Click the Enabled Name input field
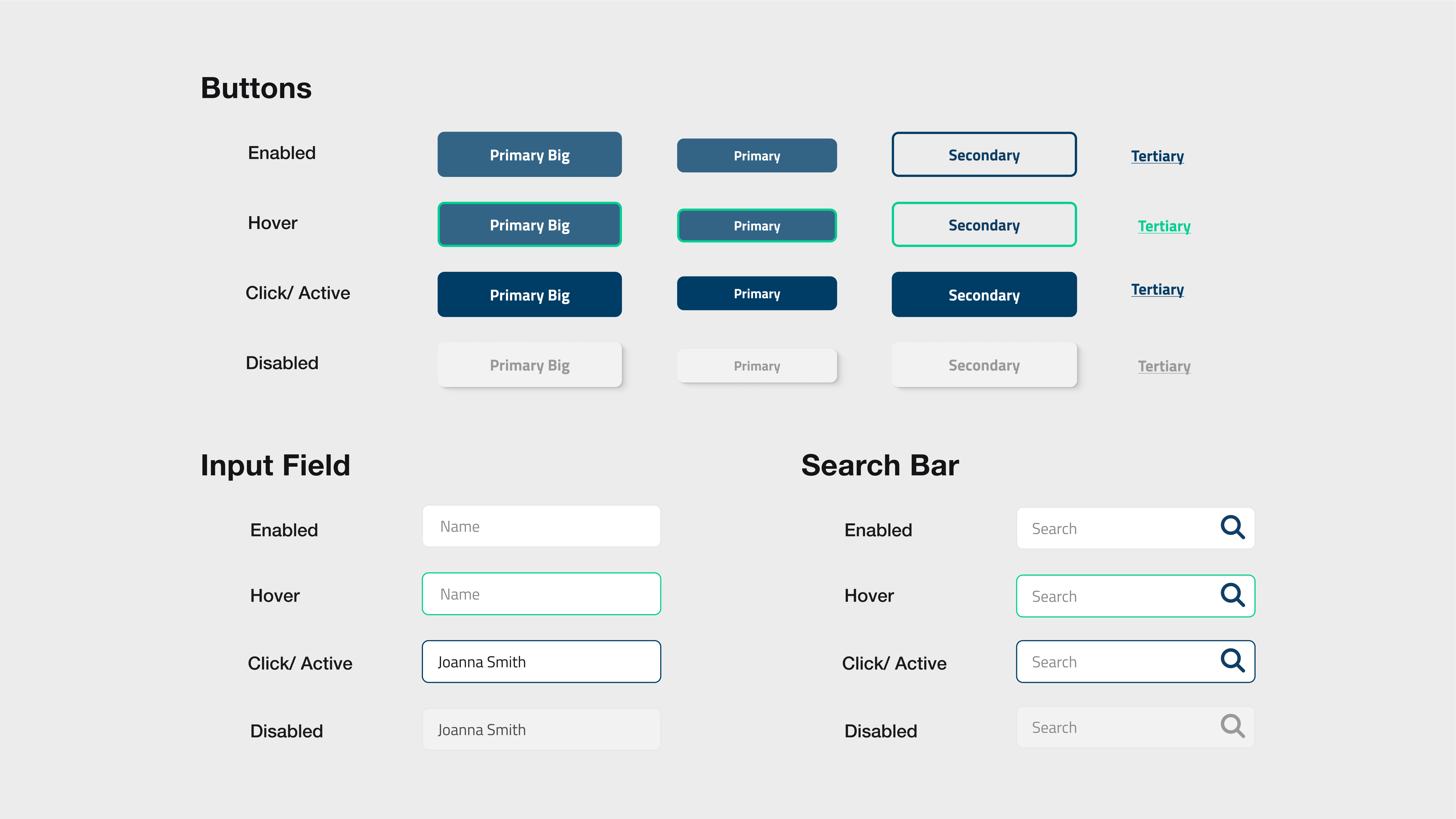Viewport: 1456px width, 819px height. pos(541,526)
